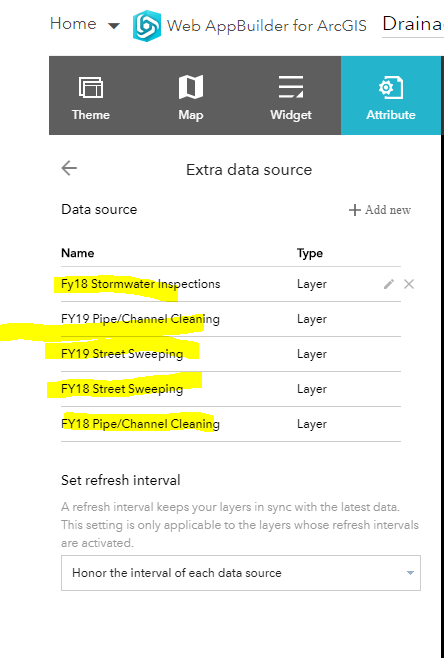Expand the Home dropdown arrow
444x658 pixels.
pos(114,26)
